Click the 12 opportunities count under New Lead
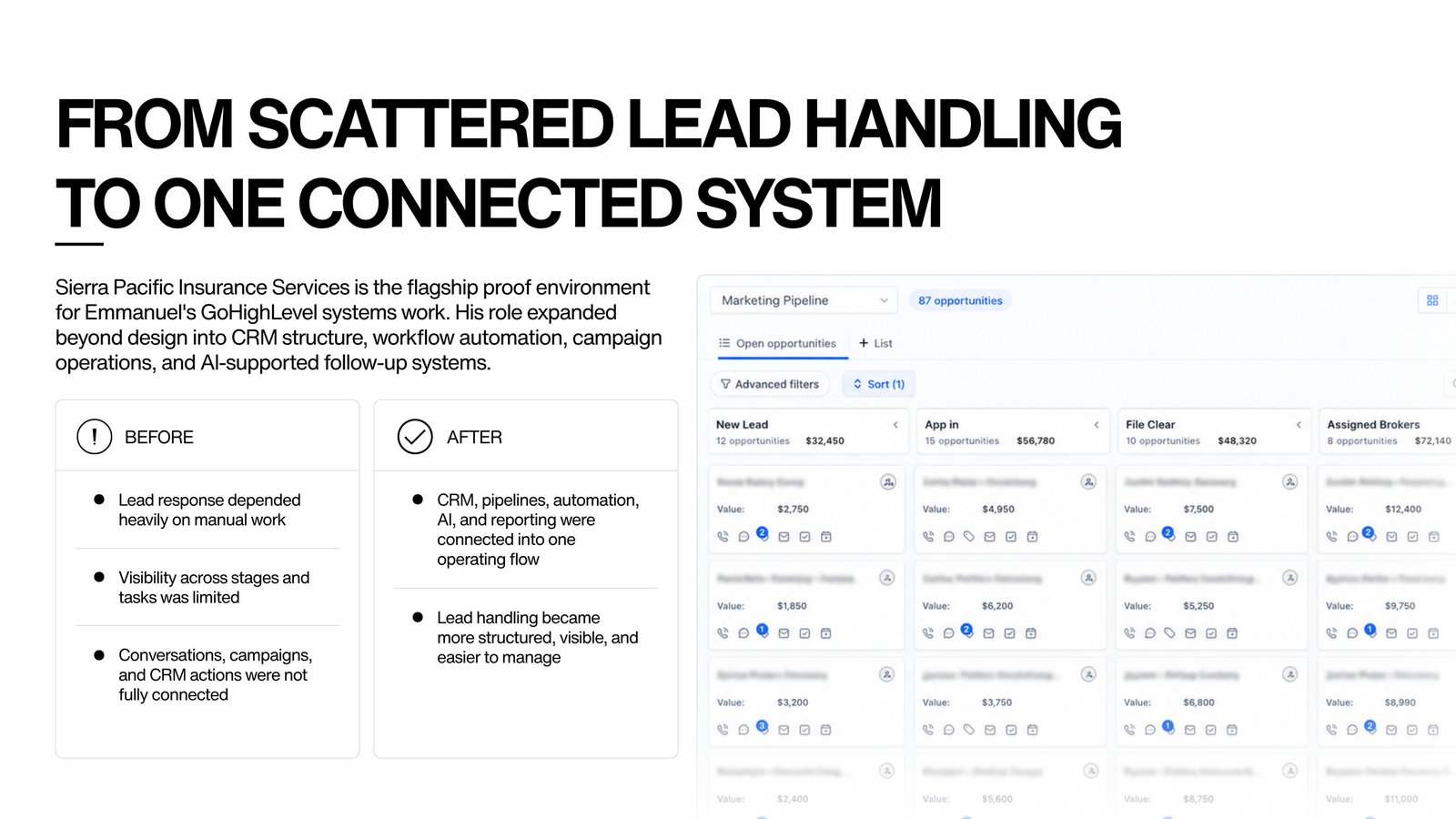The image size is (1456, 819). click(753, 440)
